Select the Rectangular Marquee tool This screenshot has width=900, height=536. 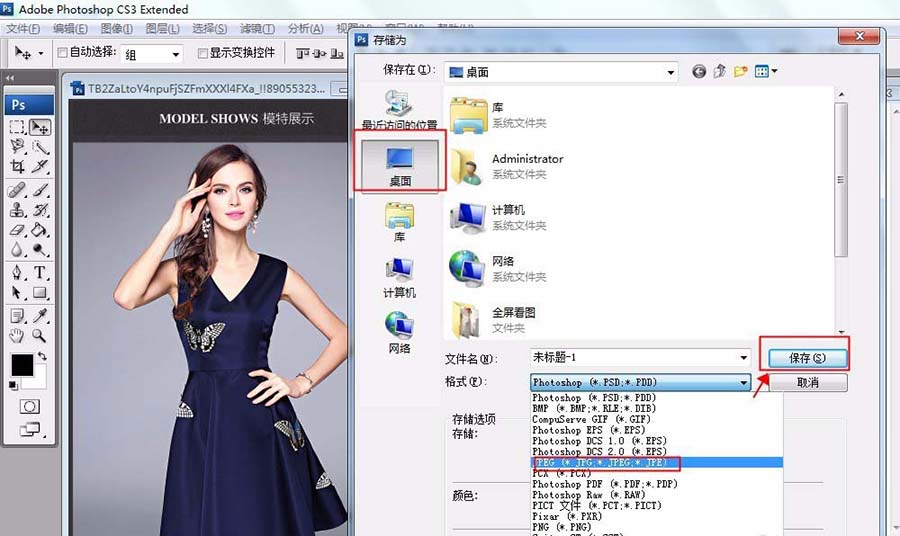pos(17,127)
